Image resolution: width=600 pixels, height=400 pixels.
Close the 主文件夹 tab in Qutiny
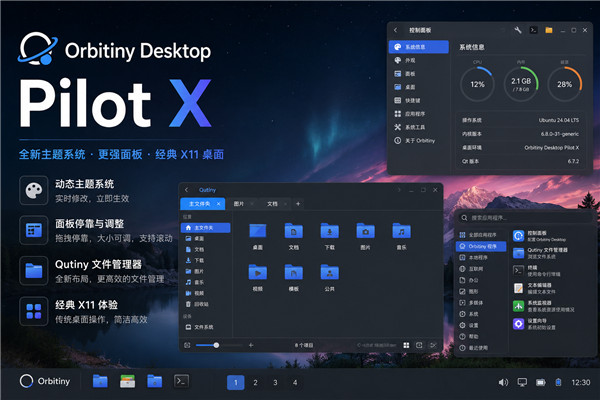[218, 204]
